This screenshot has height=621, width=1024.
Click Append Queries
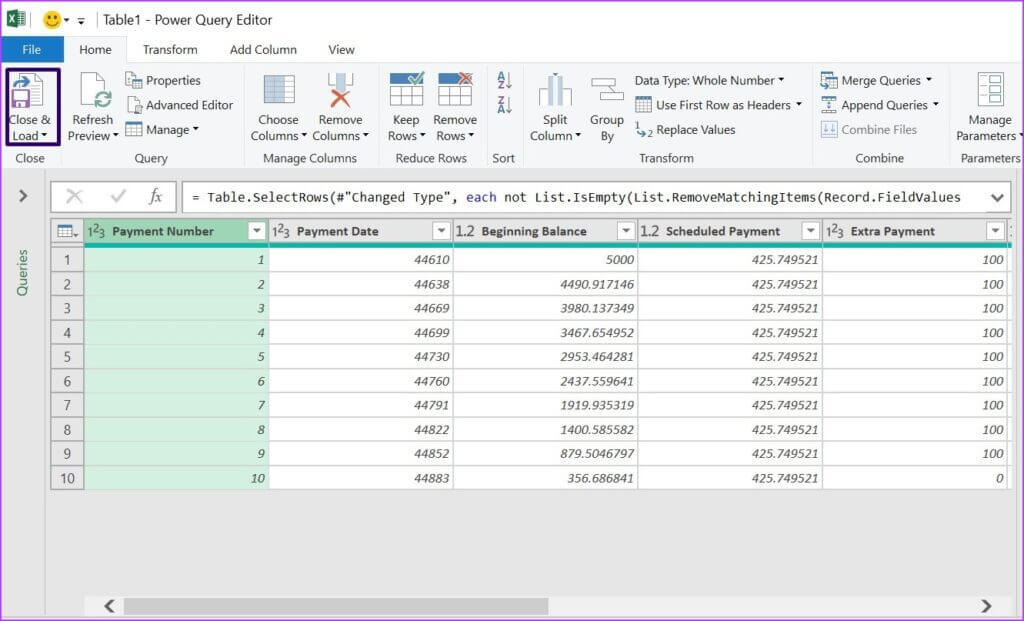point(879,104)
